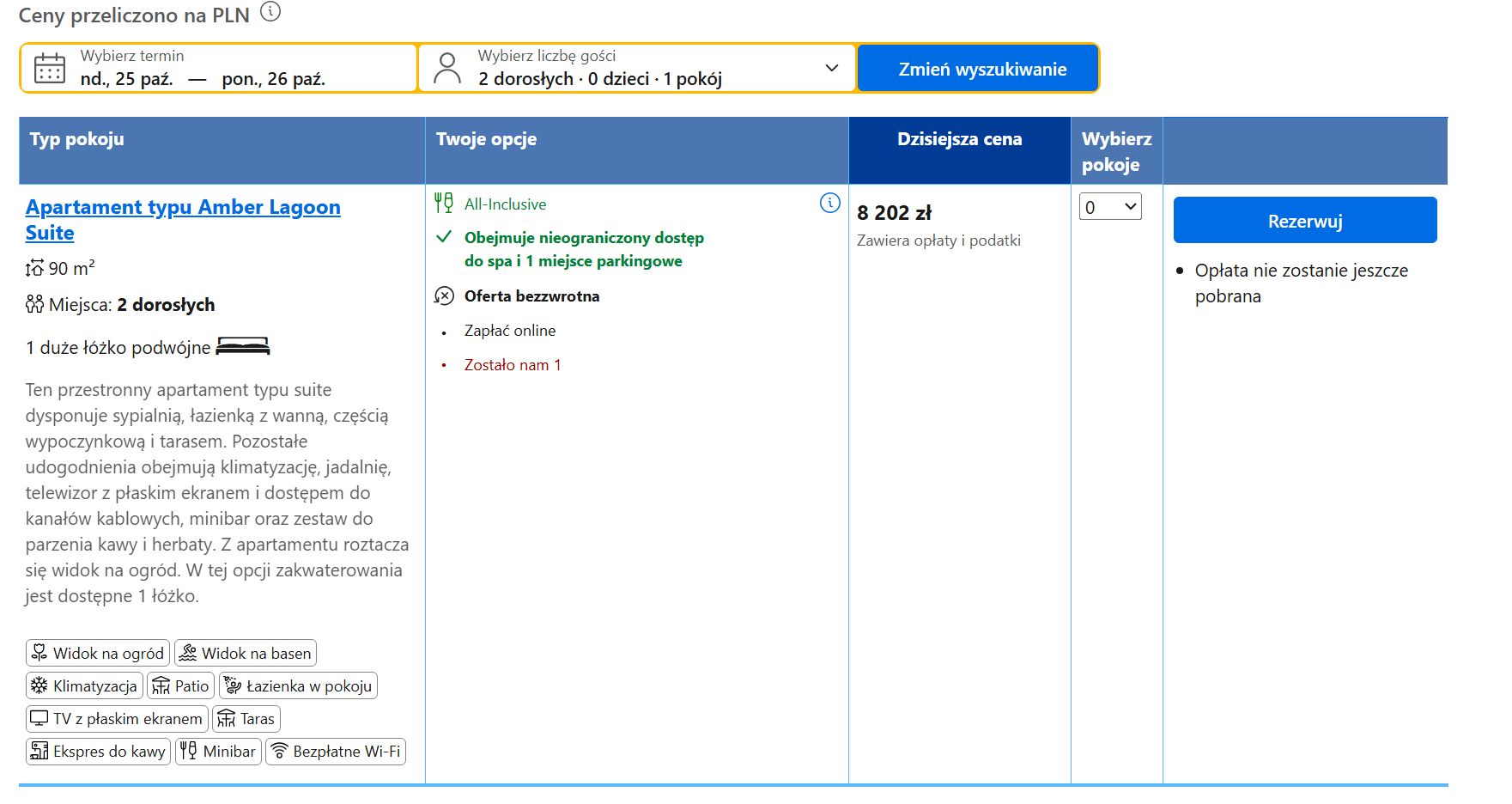Click the calendar icon in date picker
Viewport: 1512px width, 804px height.
50,68
